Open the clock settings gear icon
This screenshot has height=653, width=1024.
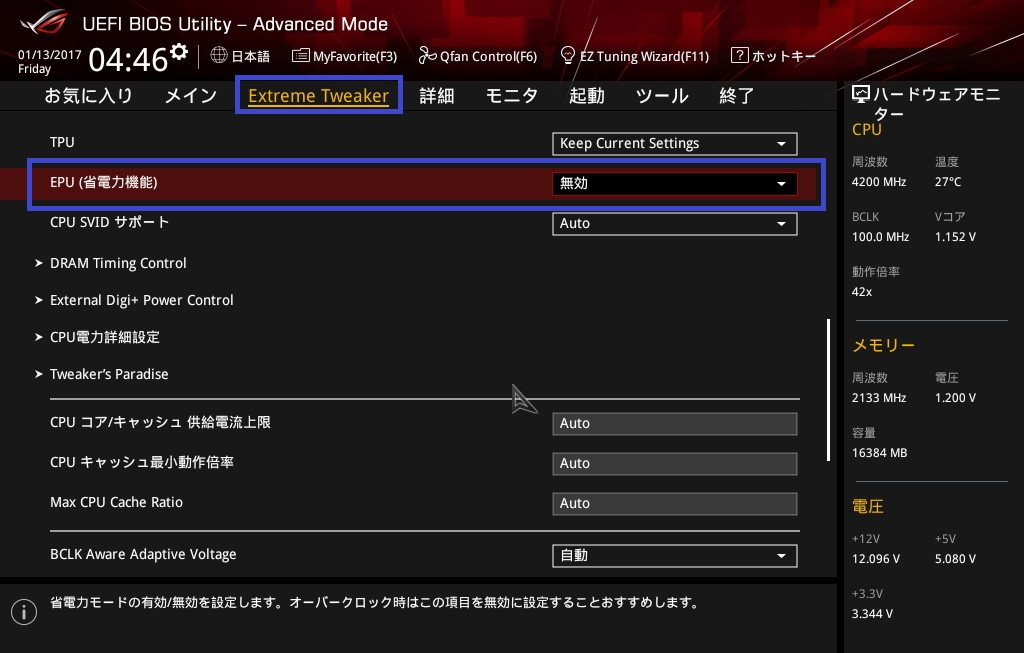179,52
